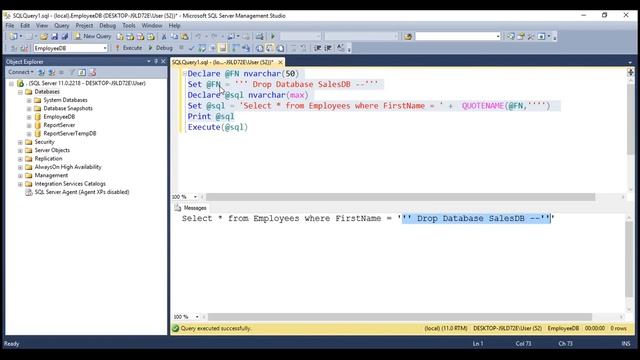The image size is (640, 360).
Task: Click the Display Estimated Execution Plan icon
Action: [x=202, y=48]
